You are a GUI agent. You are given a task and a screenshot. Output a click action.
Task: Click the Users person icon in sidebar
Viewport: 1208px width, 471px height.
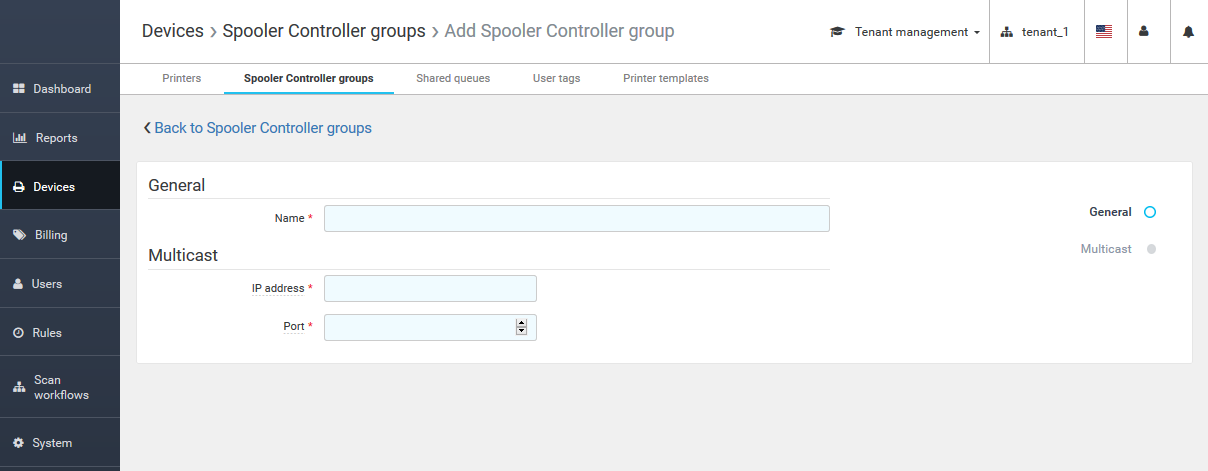18,284
